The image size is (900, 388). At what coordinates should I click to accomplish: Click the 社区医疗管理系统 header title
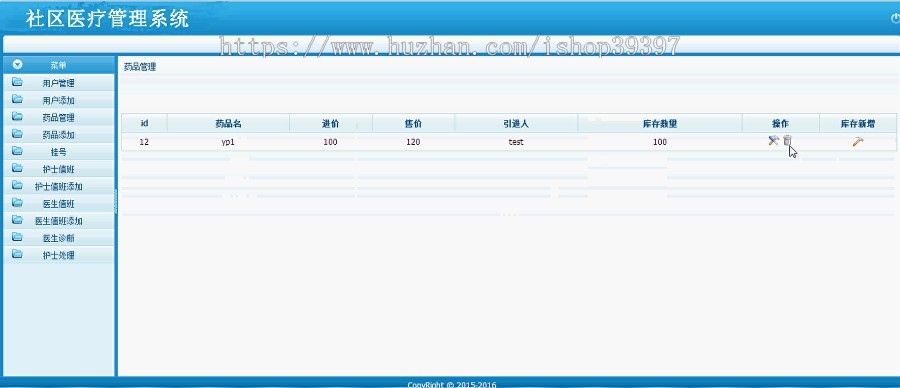click(107, 19)
